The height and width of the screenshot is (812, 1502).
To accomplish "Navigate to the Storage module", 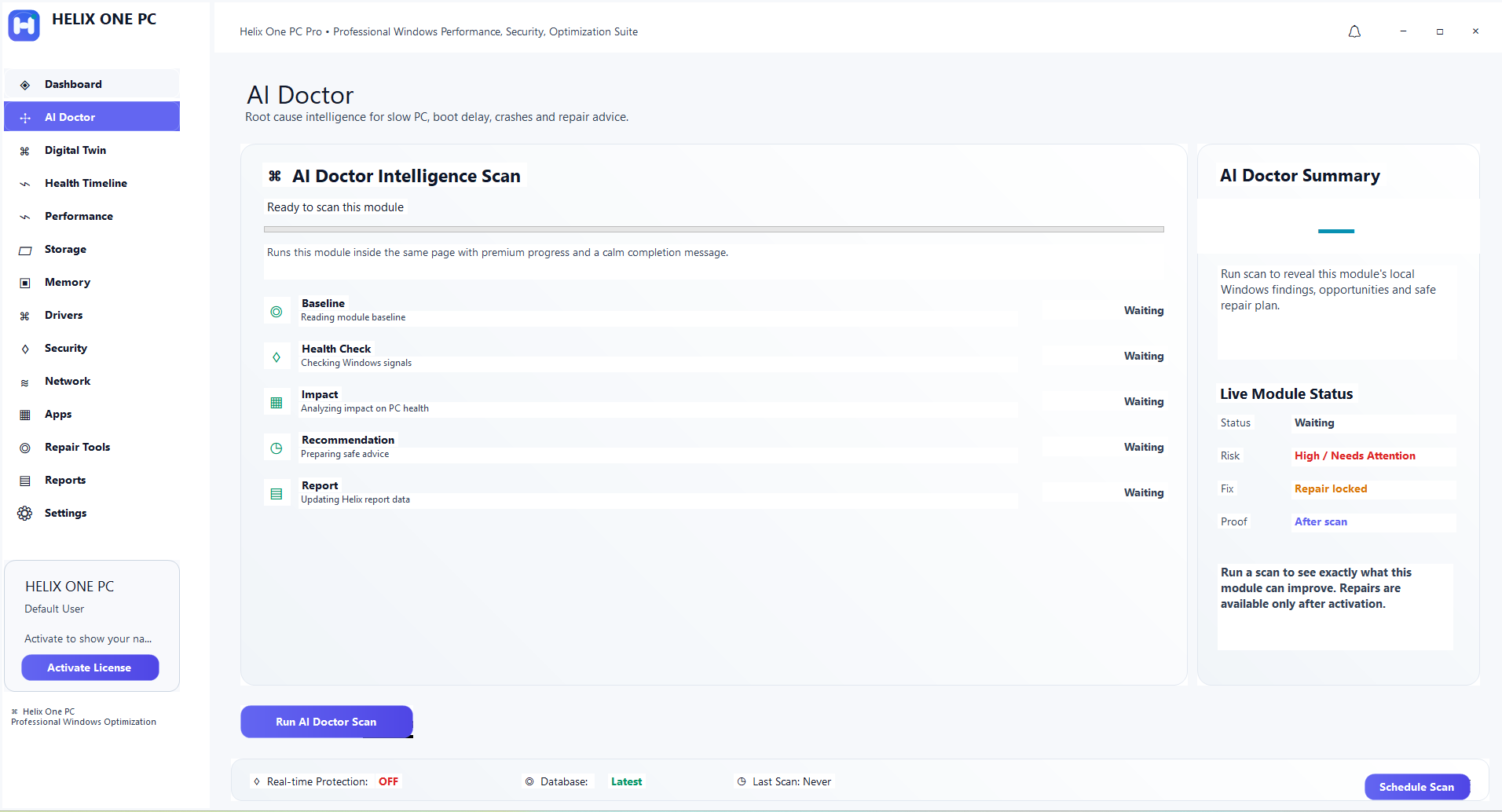I will pyautogui.click(x=92, y=249).
